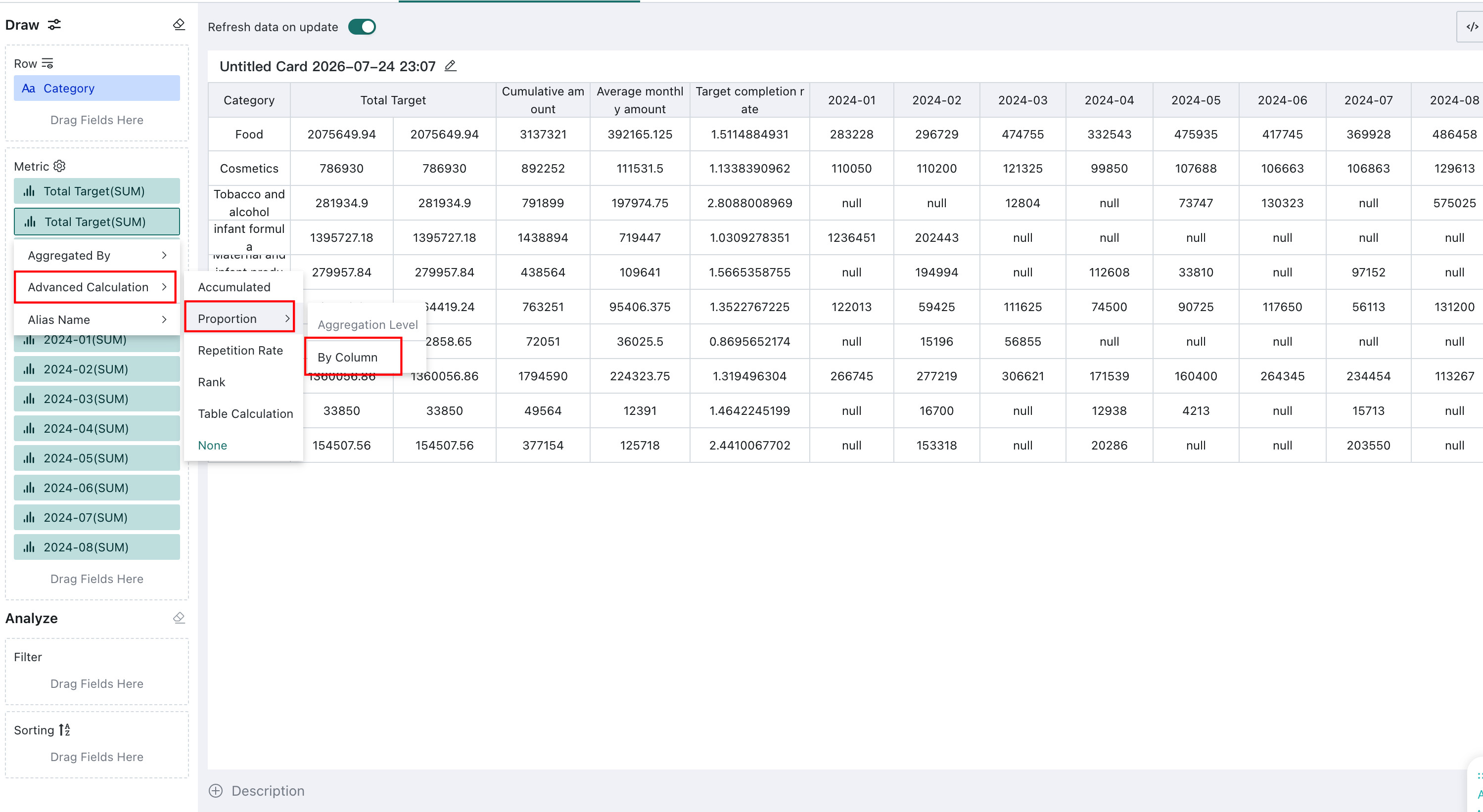The image size is (1483, 812).
Task: Click Row drop zone placeholder
Action: [97, 120]
